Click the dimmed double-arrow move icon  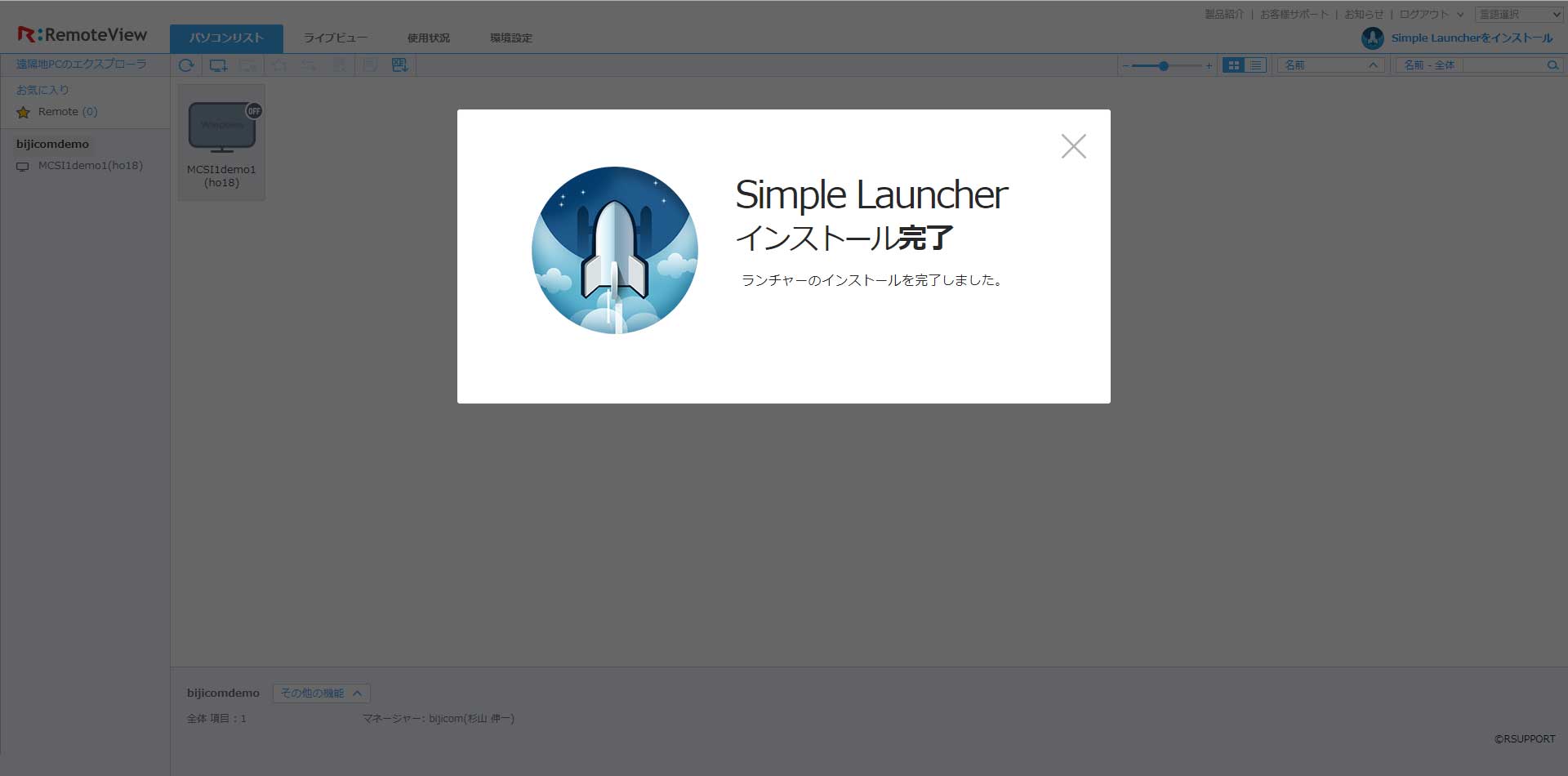309,65
